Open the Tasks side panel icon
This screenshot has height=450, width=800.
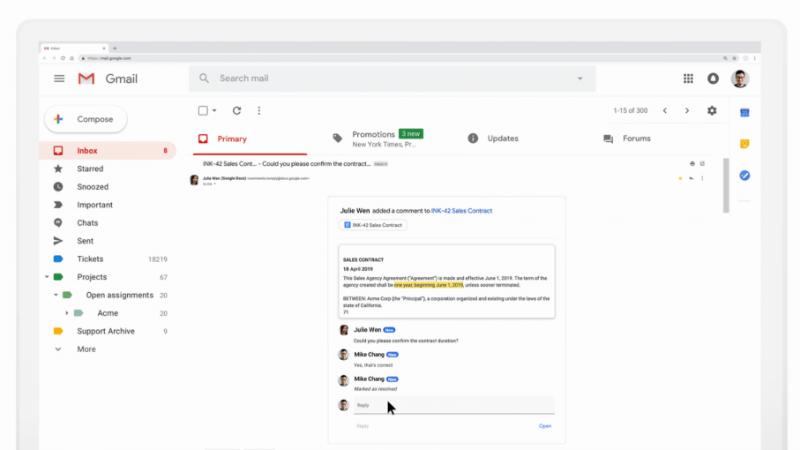745,176
